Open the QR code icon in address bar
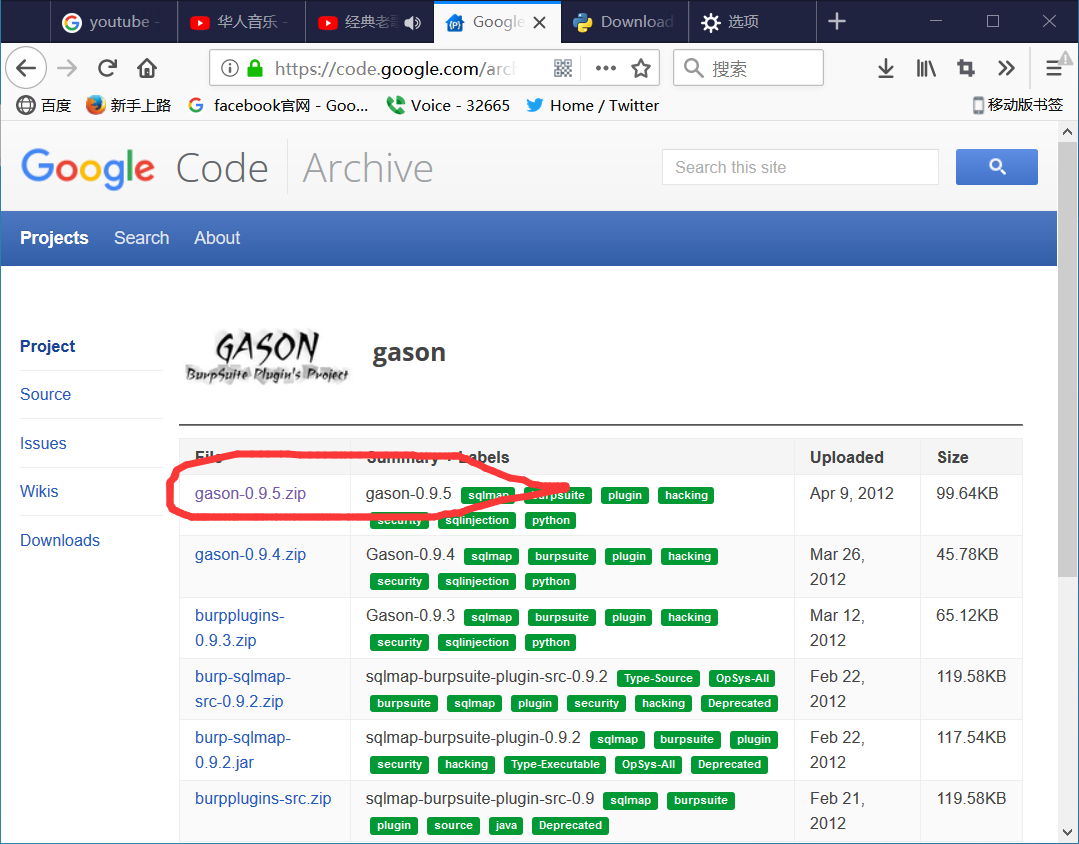The width and height of the screenshot is (1079, 844). click(563, 68)
